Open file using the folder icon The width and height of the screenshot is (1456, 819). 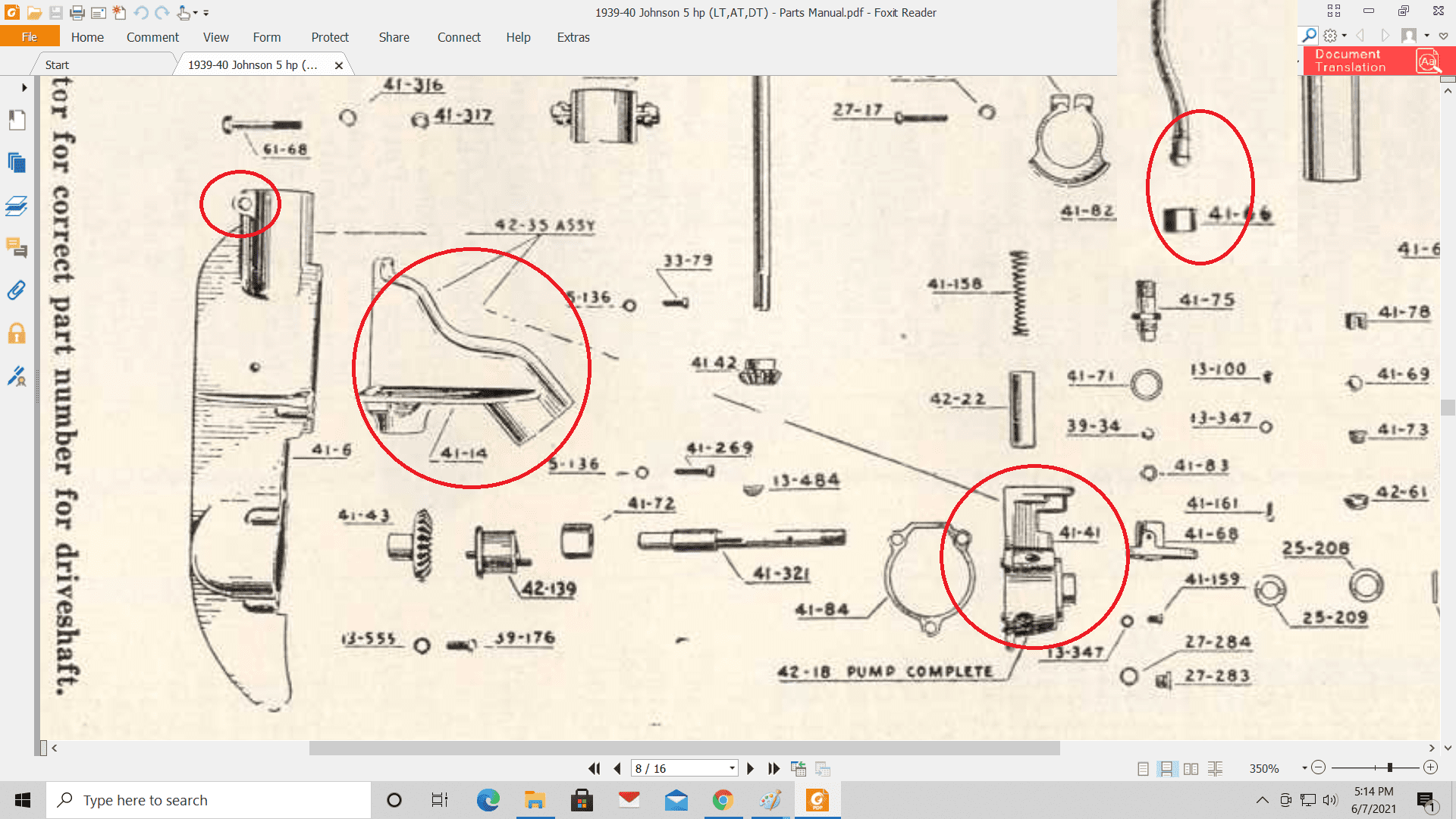(x=34, y=12)
